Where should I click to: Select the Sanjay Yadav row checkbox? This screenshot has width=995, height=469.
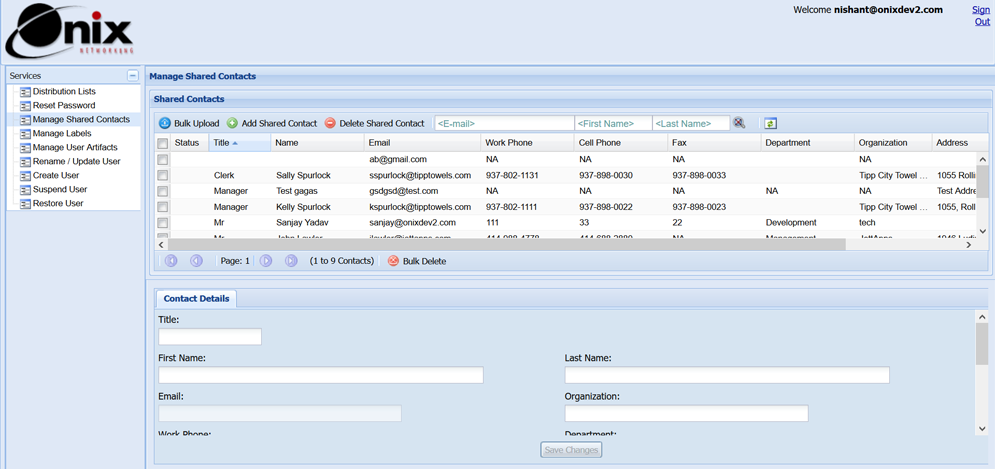pos(162,223)
